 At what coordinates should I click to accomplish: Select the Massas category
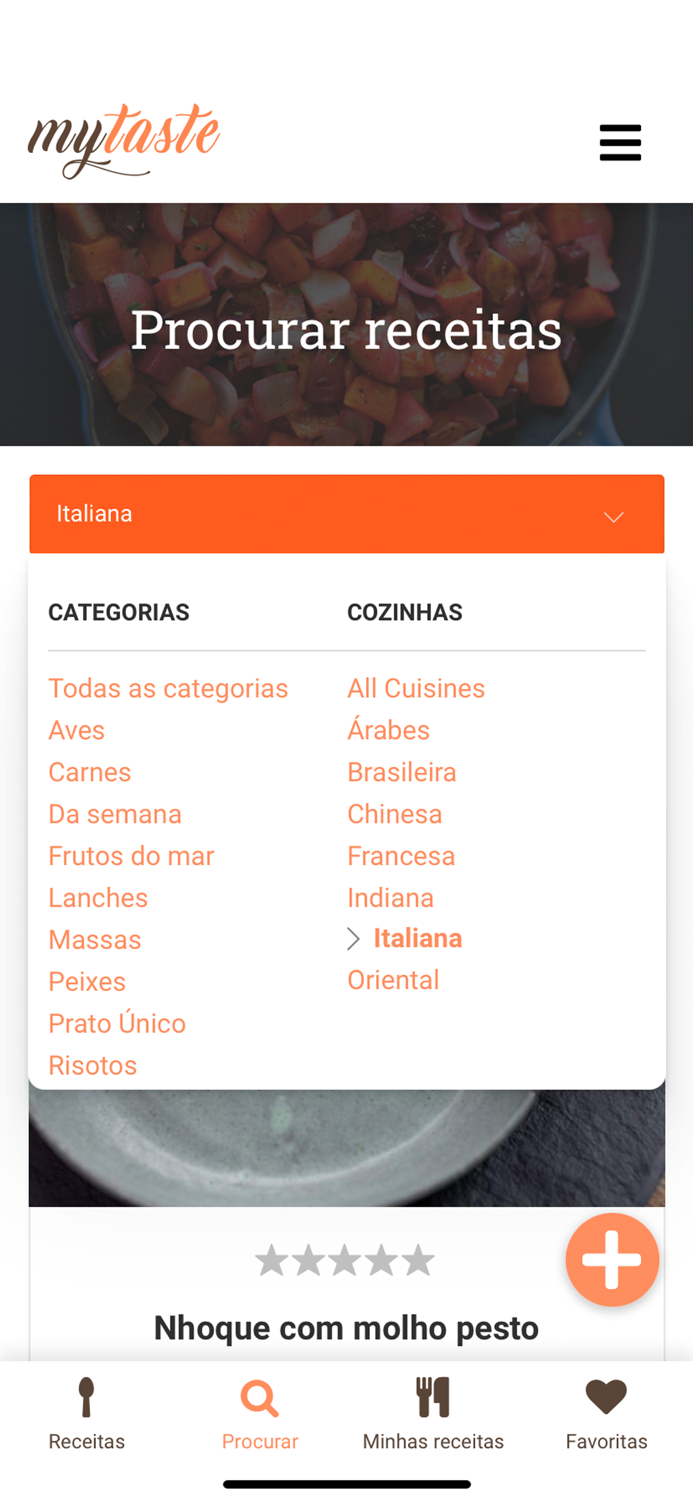tap(95, 940)
